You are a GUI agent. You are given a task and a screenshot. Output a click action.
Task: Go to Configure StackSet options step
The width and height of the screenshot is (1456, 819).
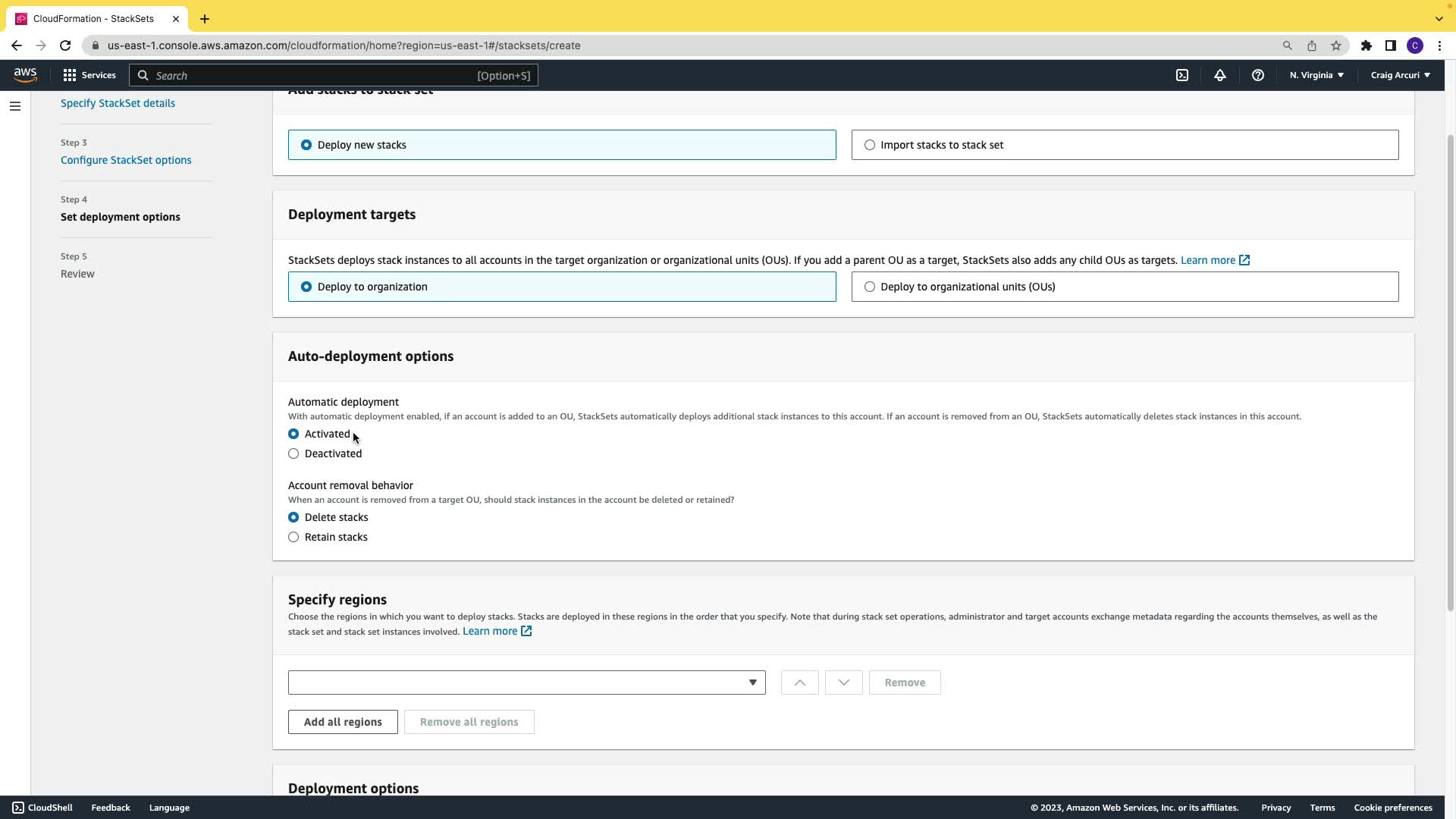tap(126, 160)
